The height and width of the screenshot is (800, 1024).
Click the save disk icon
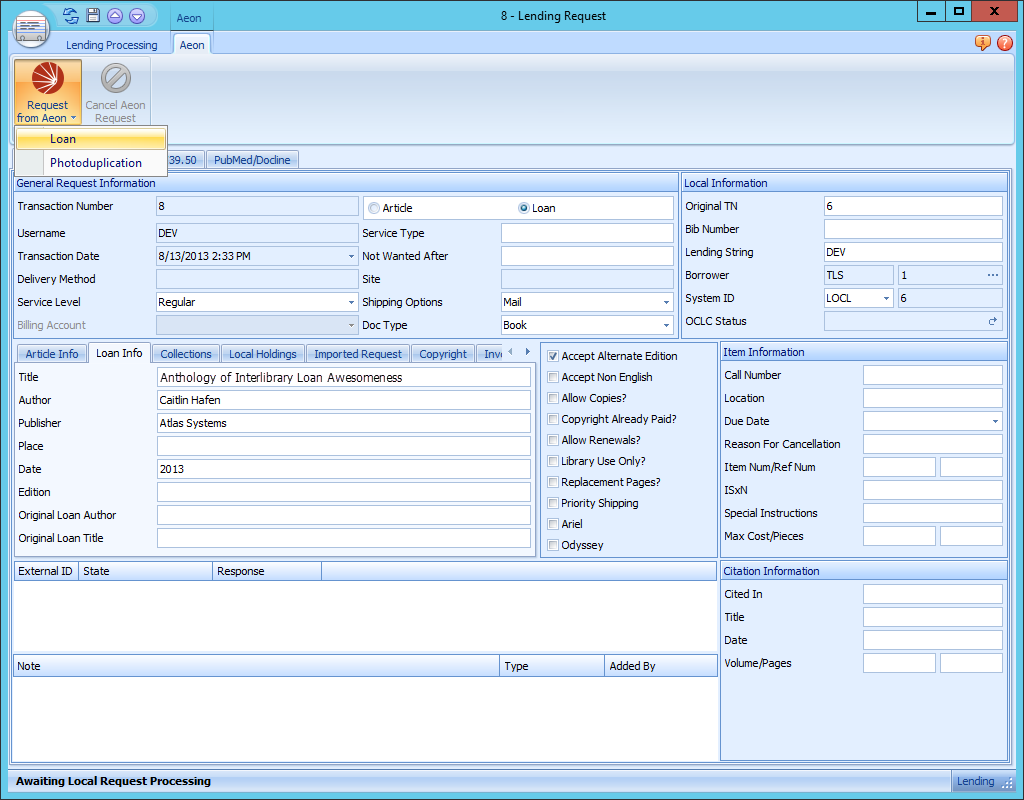93,16
